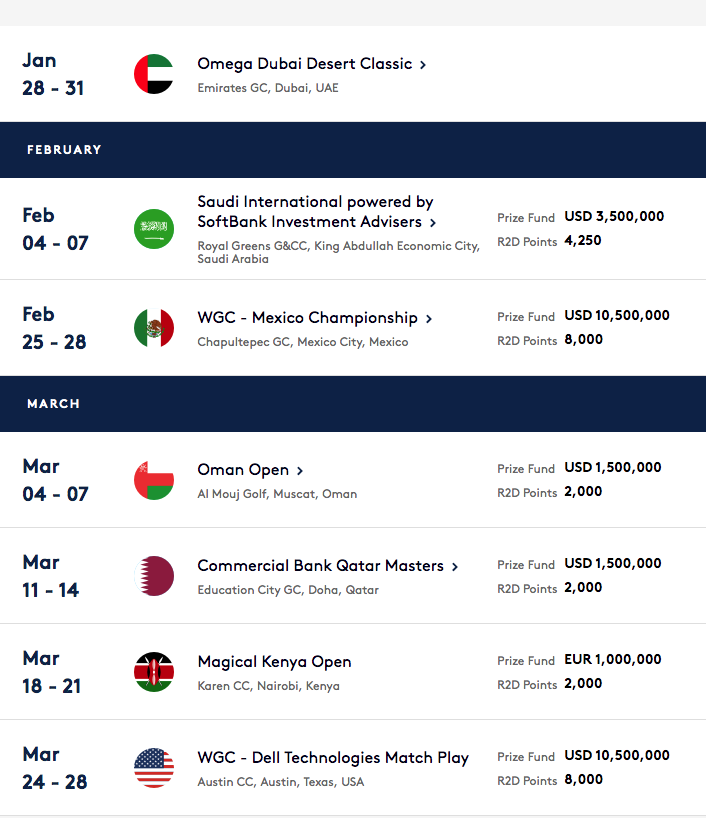Click the UAE flag icon
The height and width of the screenshot is (818, 706).
(x=154, y=74)
